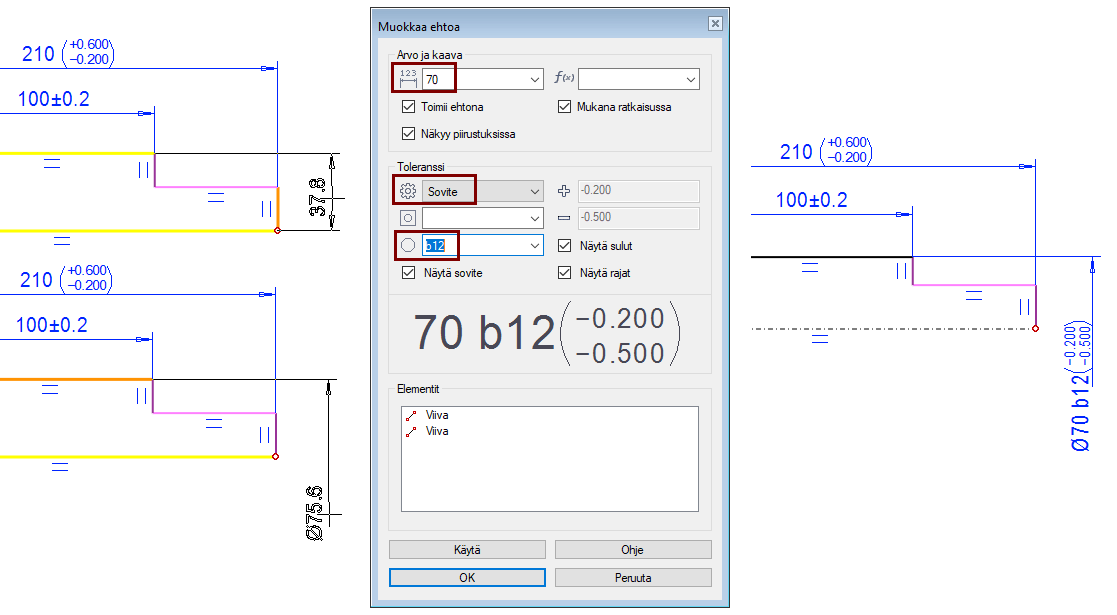Expand the formula dropdown list

690,79
